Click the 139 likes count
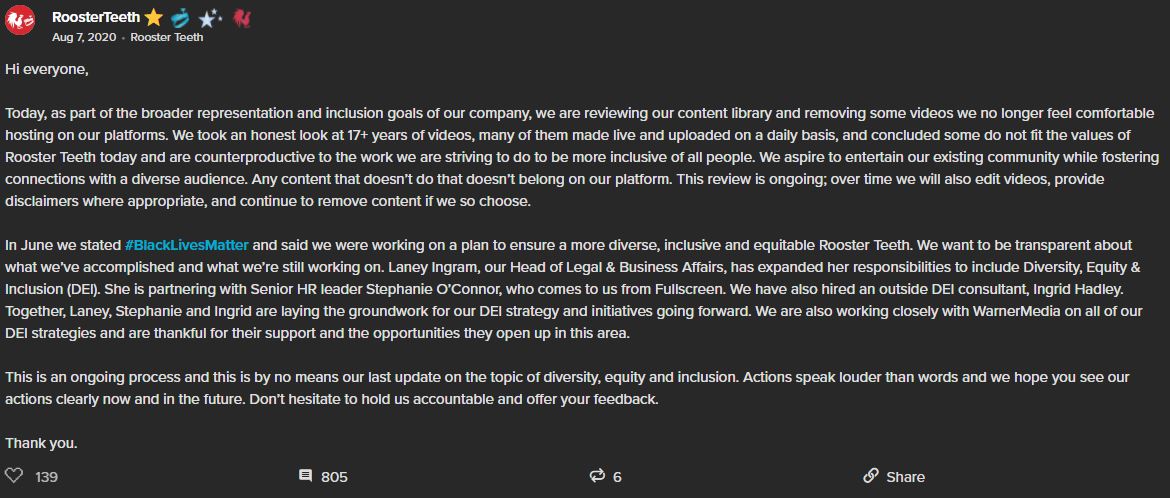This screenshot has height=498, width=1170. point(46,477)
